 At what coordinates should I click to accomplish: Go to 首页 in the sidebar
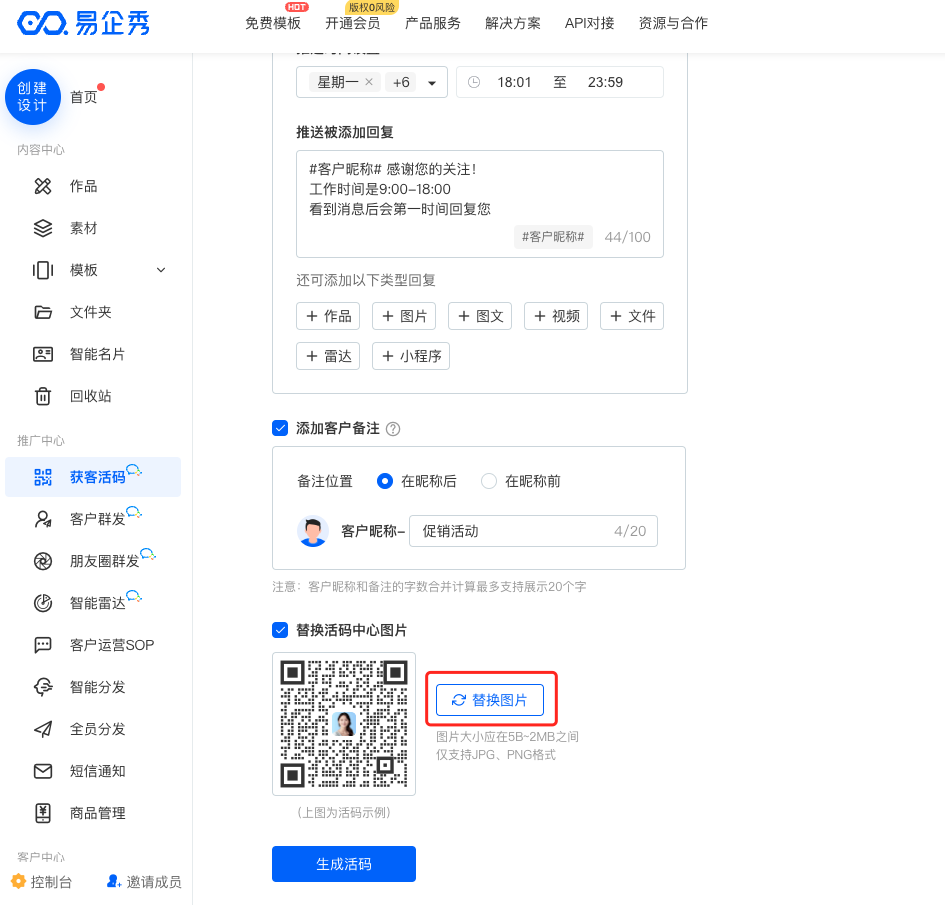[83, 97]
